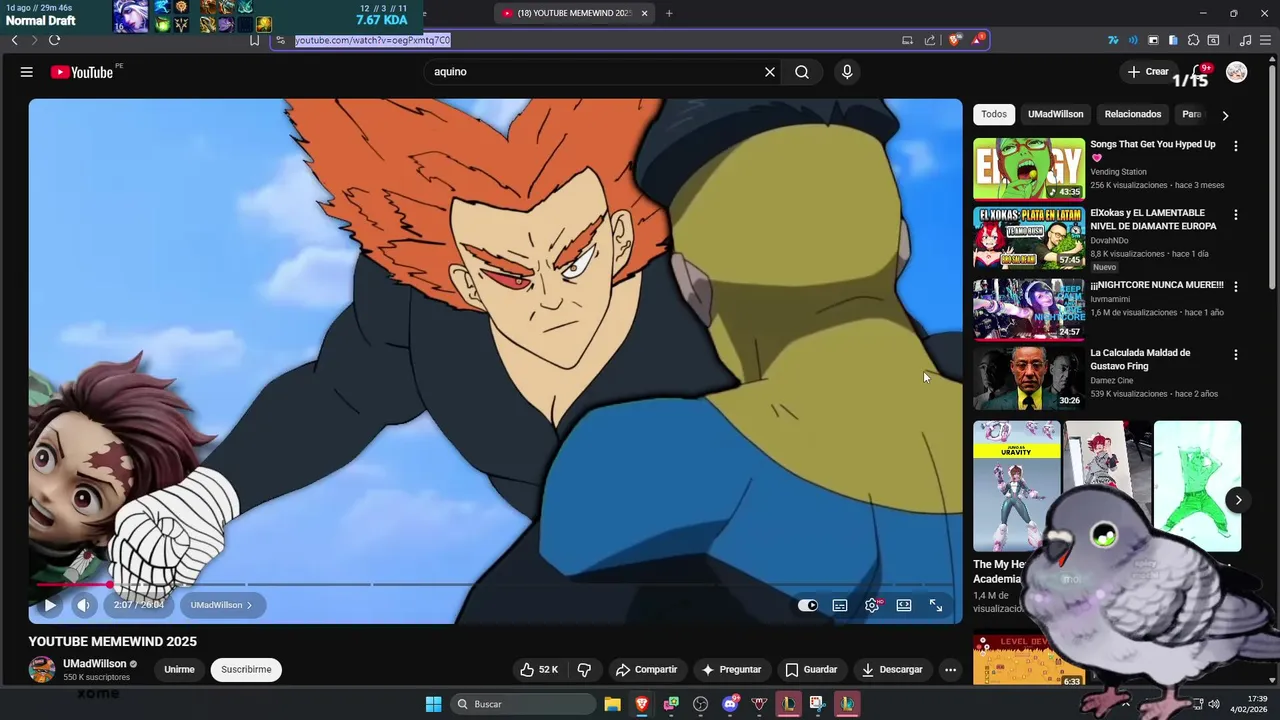Open the Brave Rewards triangle icon

point(978,40)
